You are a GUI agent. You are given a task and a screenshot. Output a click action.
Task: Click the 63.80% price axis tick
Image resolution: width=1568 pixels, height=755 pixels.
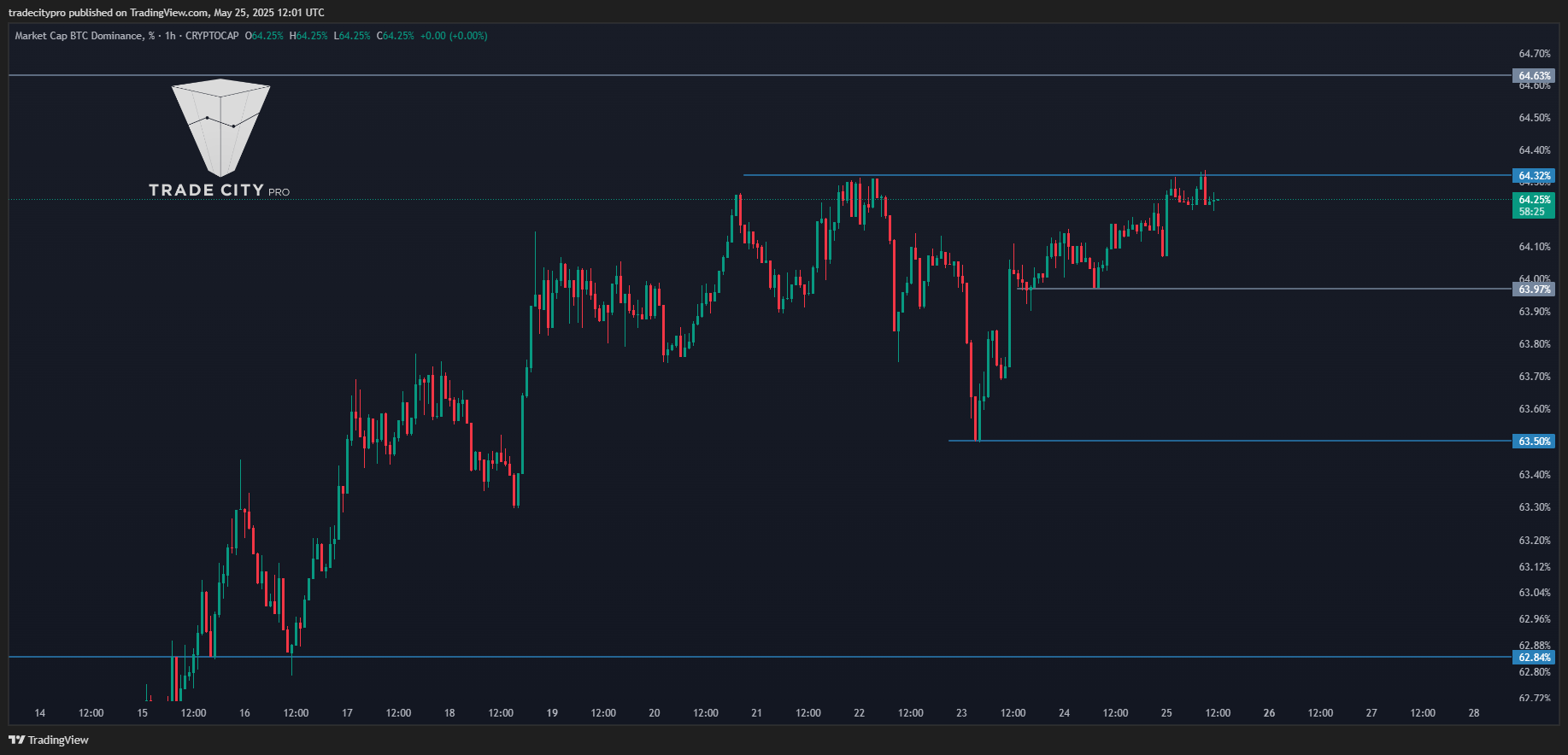1535,344
